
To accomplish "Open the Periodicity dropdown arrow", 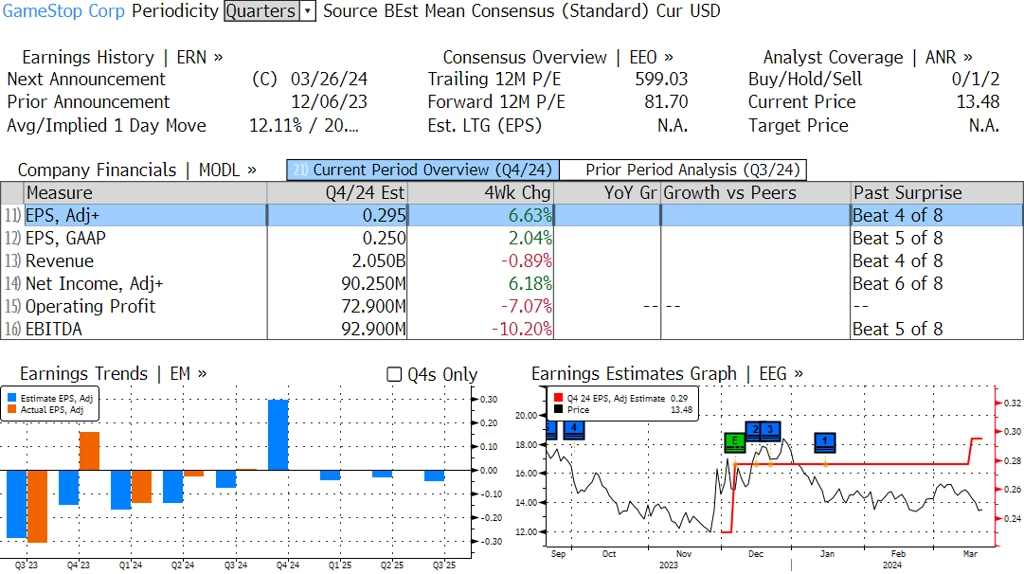I will 308,11.
